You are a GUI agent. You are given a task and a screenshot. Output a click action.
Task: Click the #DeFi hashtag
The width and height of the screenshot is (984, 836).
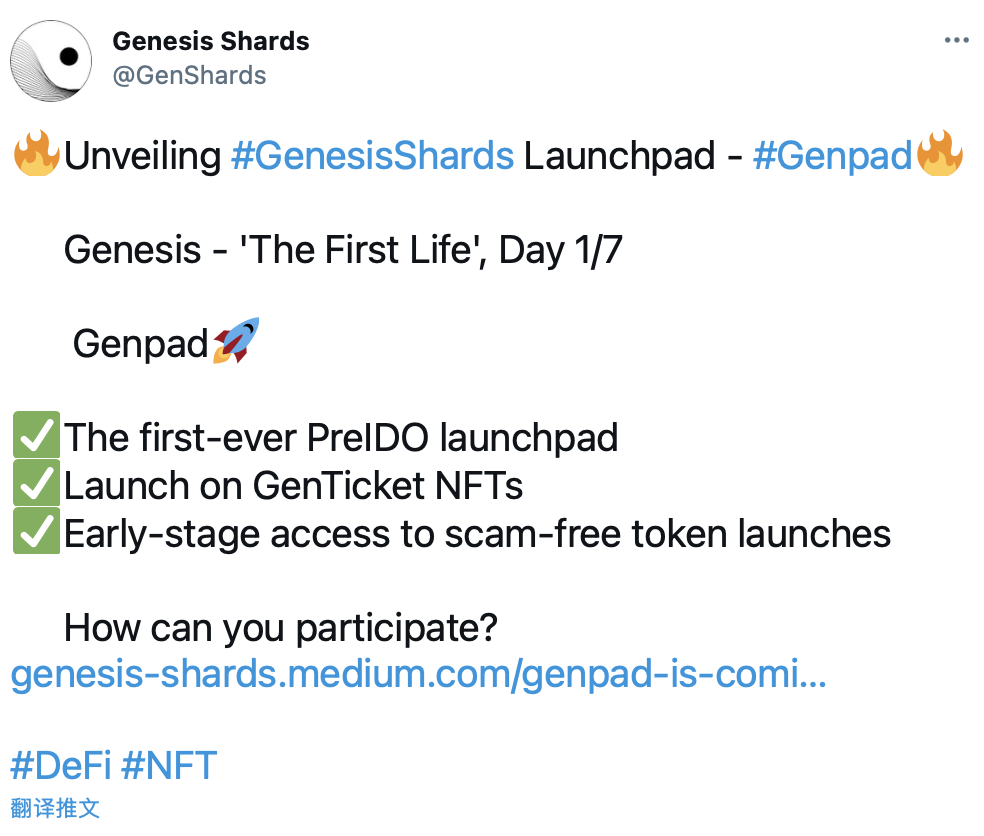[61, 766]
